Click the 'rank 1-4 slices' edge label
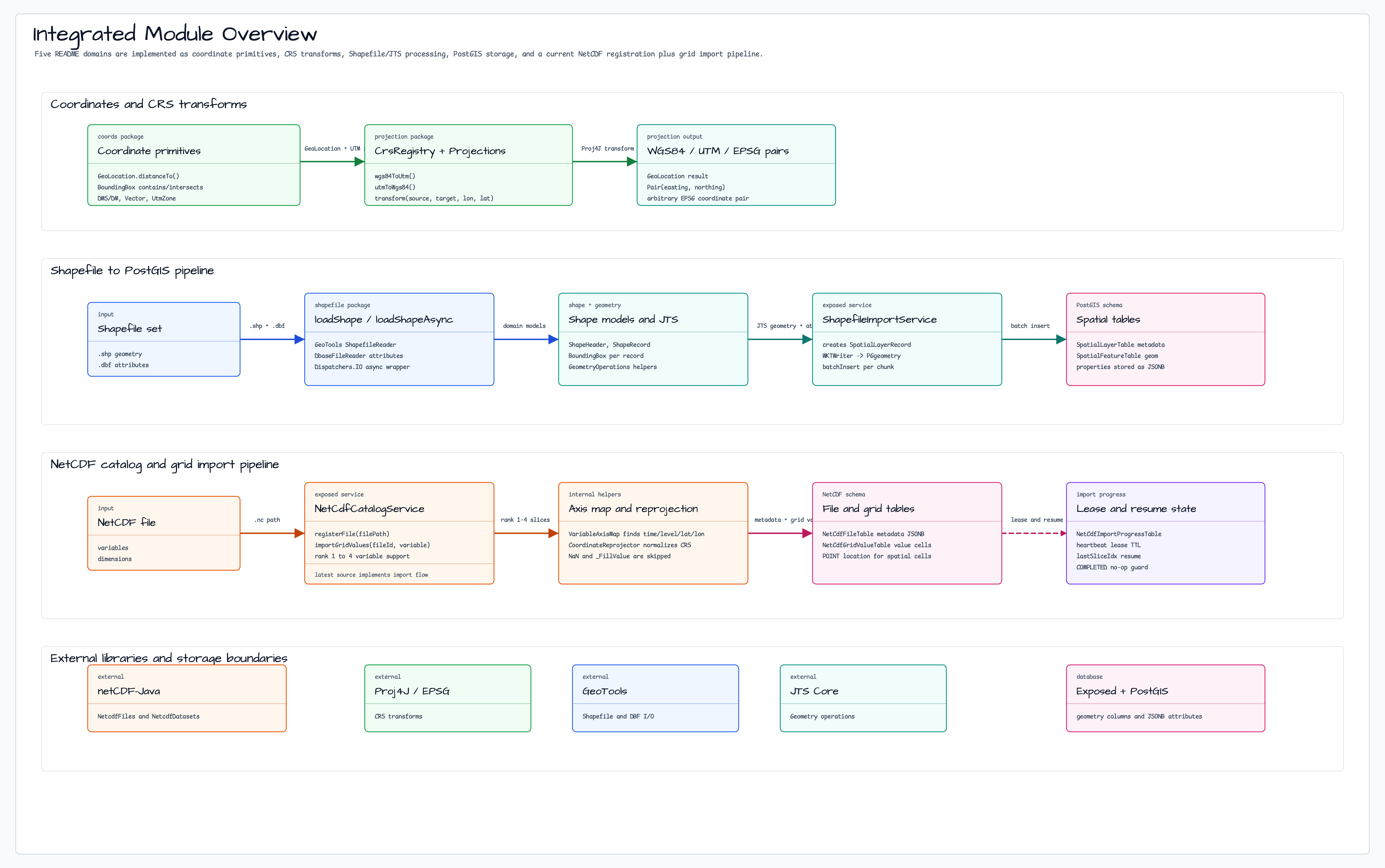Screen dimensions: 1385x868 pyautogui.click(x=525, y=520)
